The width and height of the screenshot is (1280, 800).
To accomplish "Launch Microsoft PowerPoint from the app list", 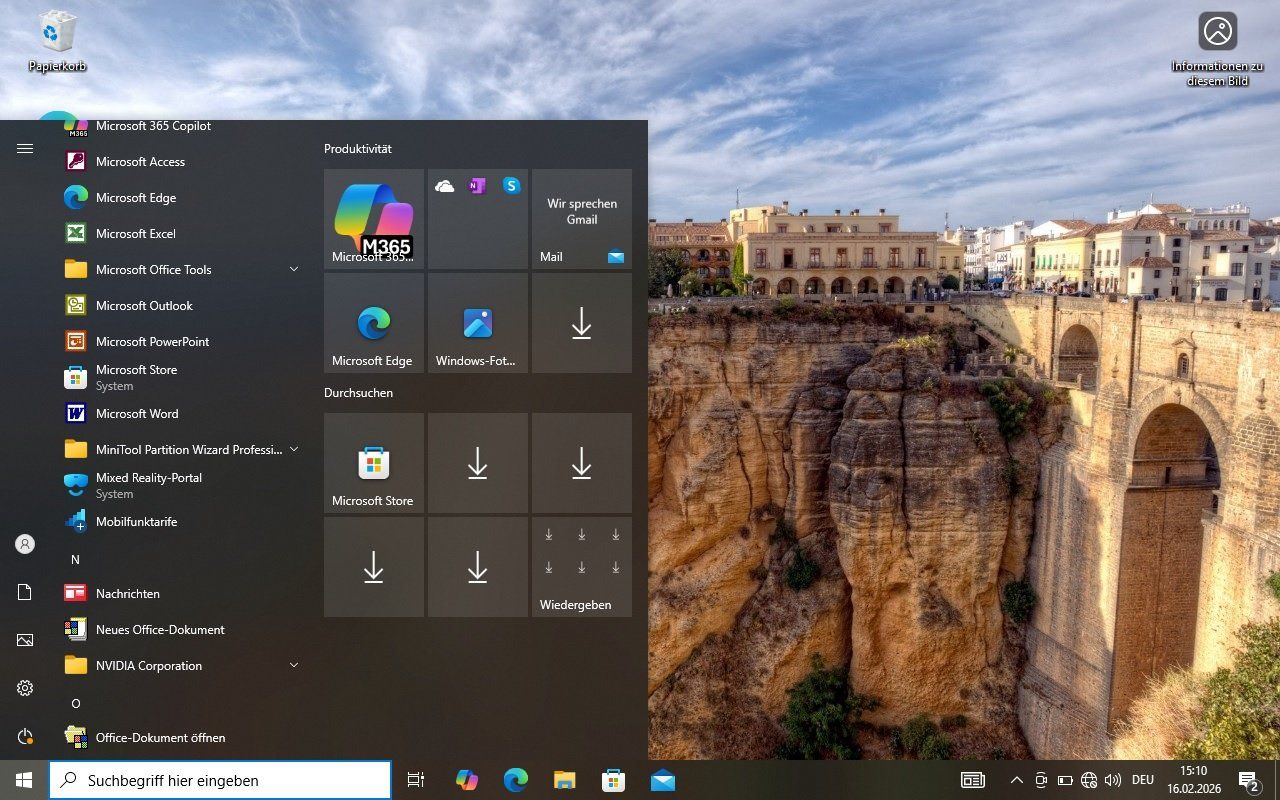I will tap(182, 341).
